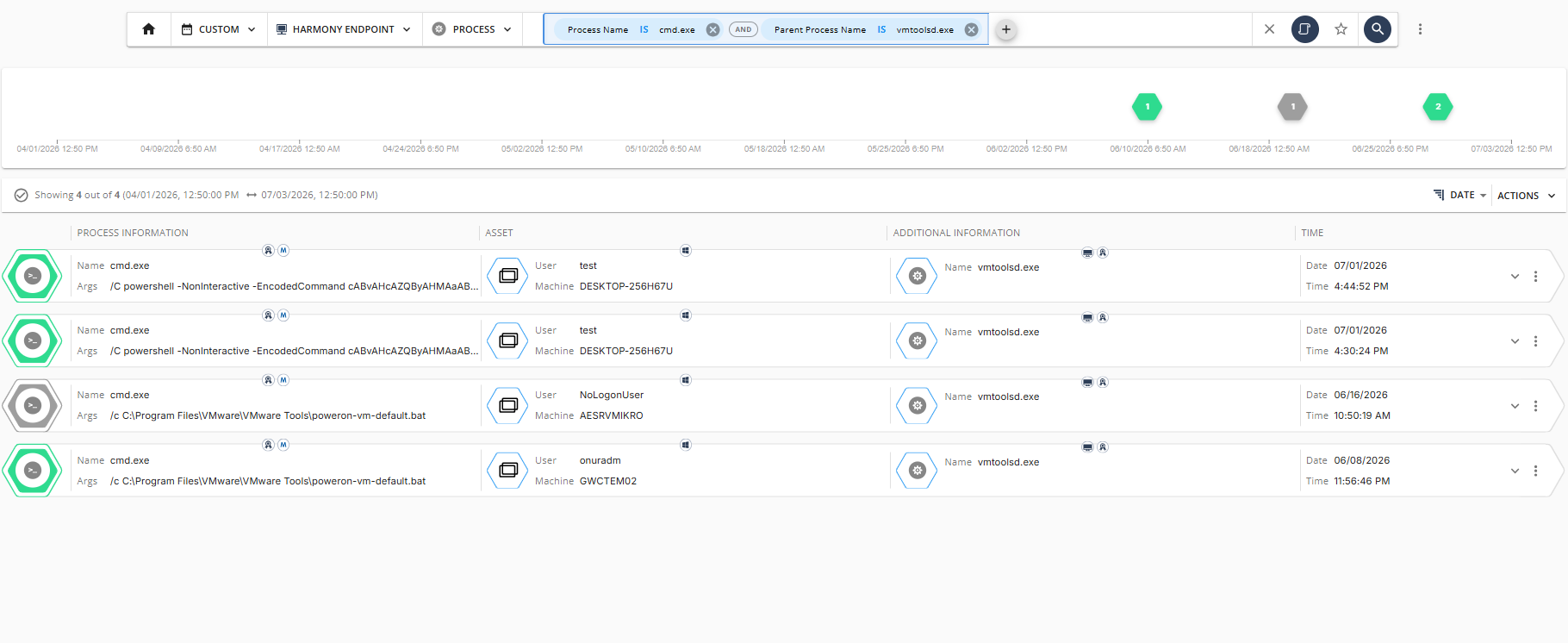Click the ADDITIONAL INFORMATION column header

(956, 233)
